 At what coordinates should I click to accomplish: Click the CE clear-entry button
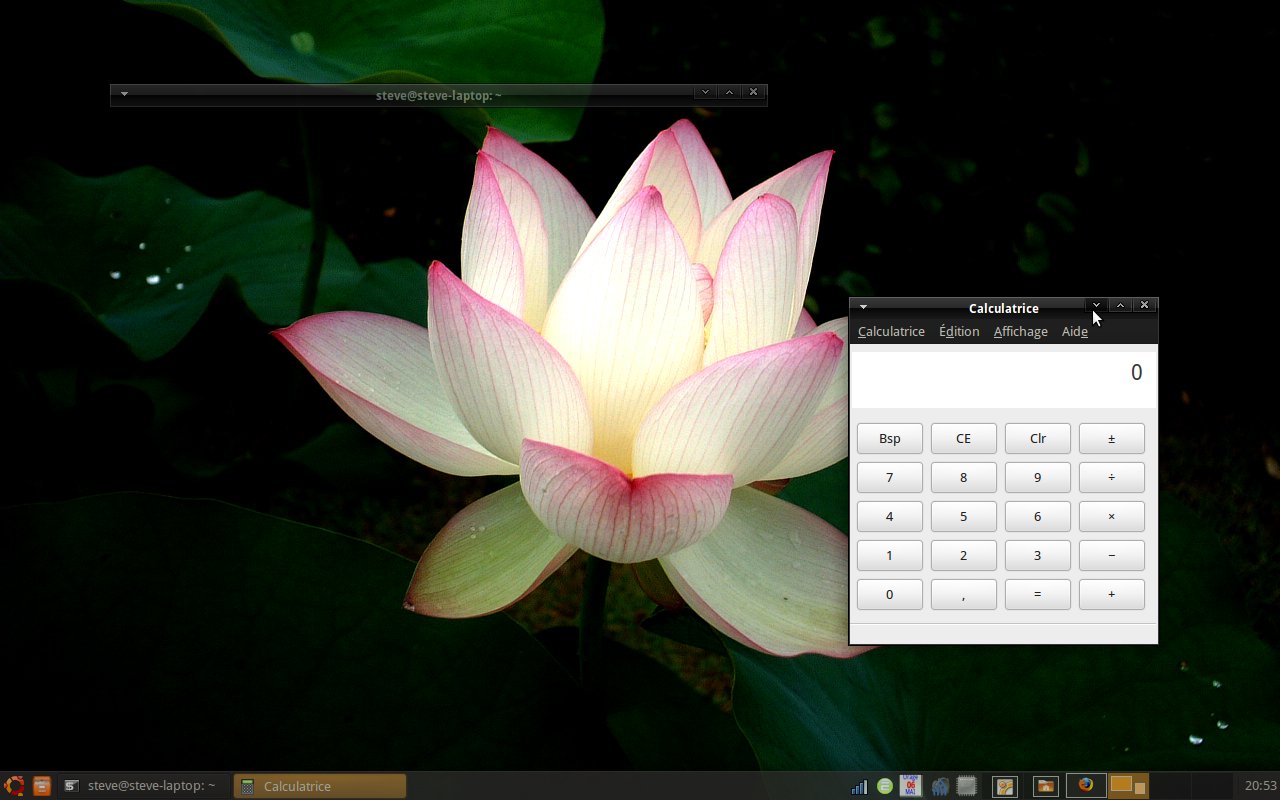(964, 438)
